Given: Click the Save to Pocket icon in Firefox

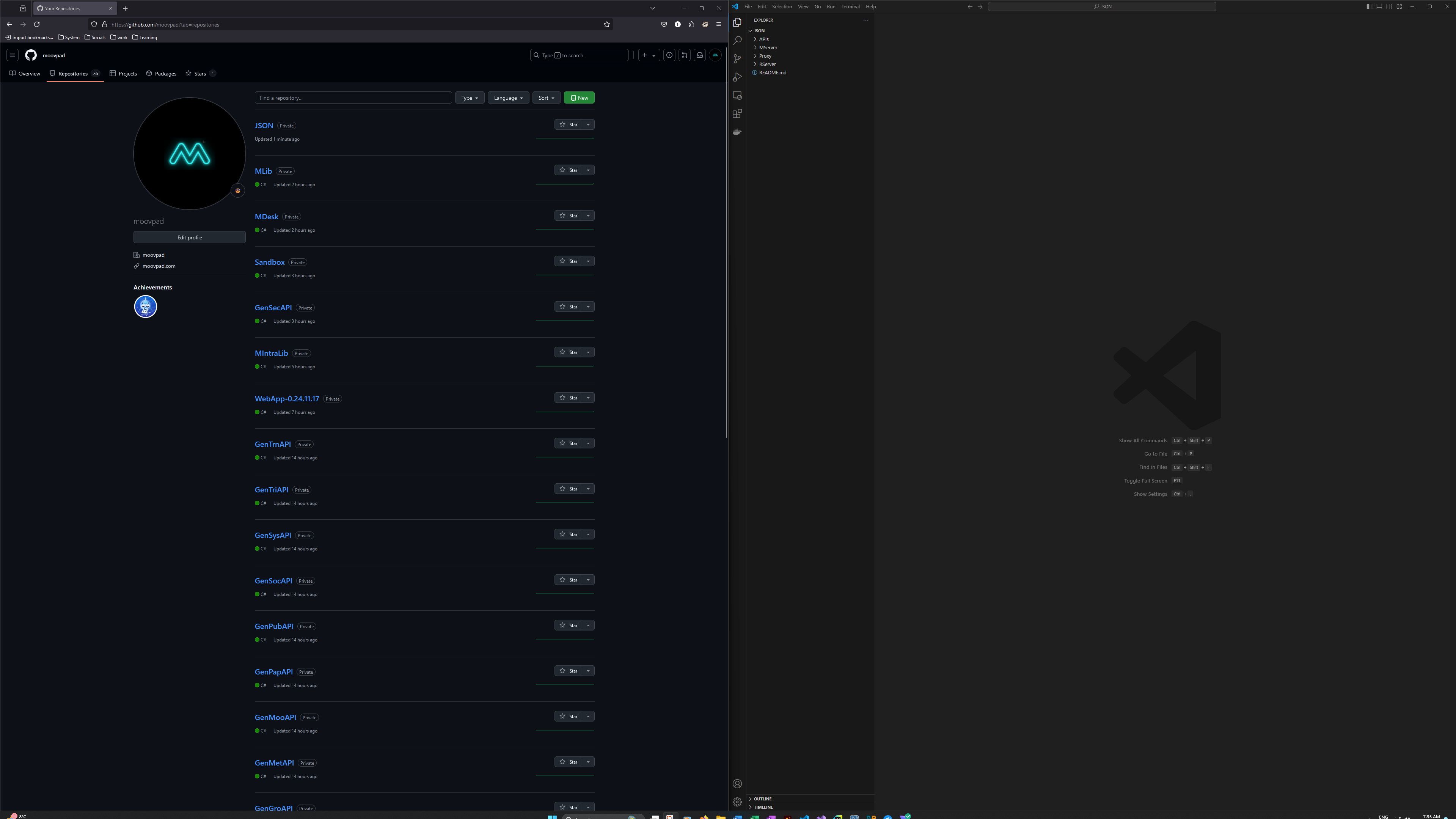Looking at the screenshot, I should coord(664,24).
